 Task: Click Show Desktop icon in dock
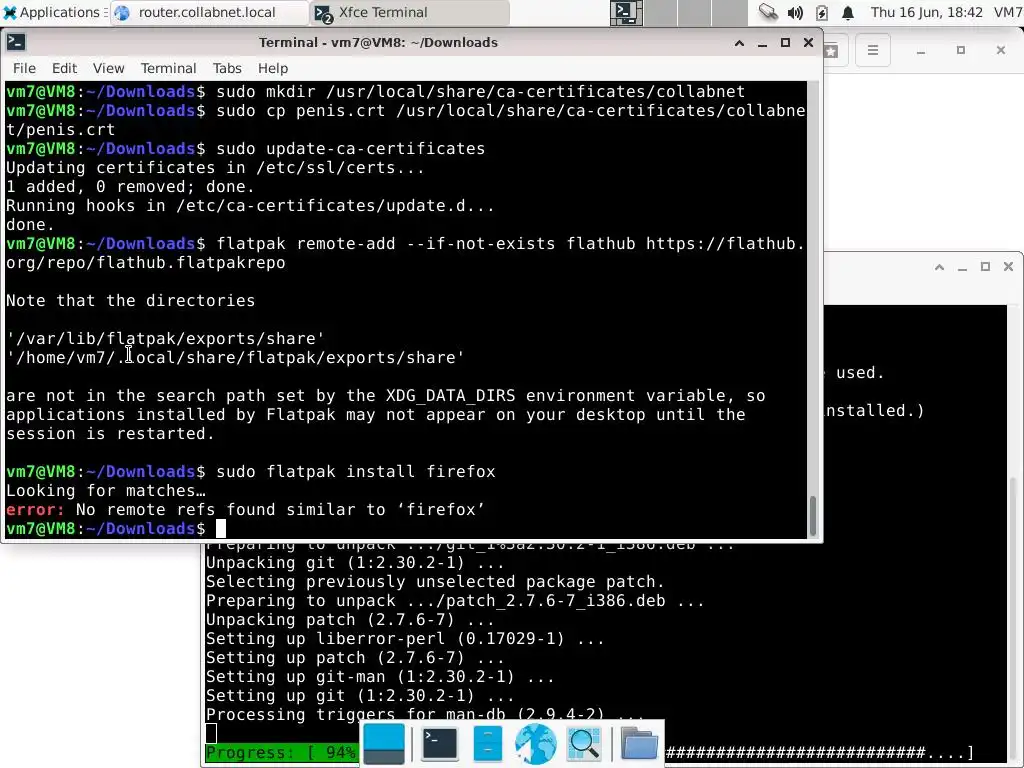(384, 744)
